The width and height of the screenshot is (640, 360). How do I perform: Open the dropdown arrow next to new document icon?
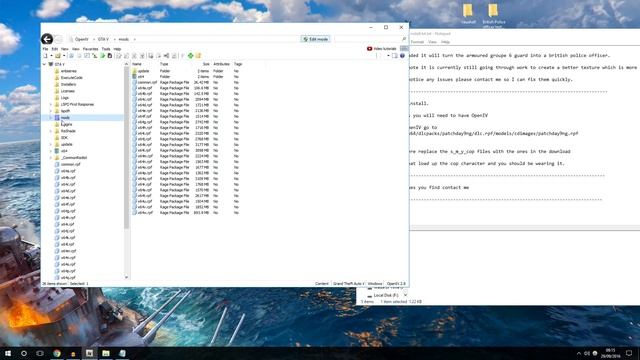(x=51, y=56)
